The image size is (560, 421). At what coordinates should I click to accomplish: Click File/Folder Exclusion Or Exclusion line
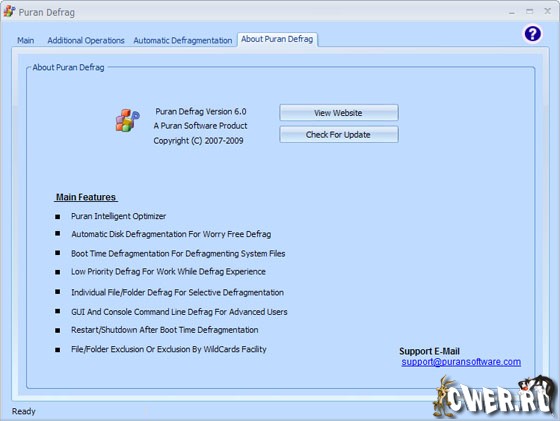coord(169,349)
